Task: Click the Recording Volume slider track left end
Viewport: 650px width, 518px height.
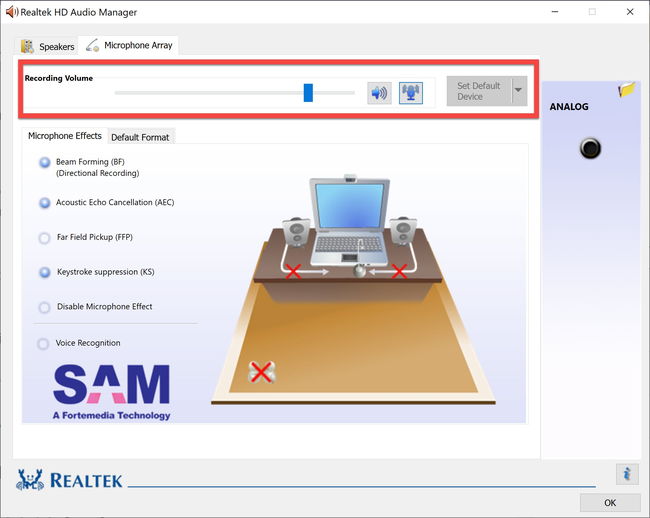Action: click(117, 93)
